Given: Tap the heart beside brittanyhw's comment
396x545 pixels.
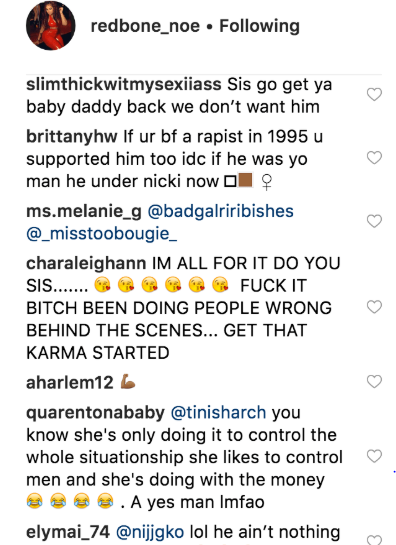Looking at the screenshot, I should (x=374, y=158).
